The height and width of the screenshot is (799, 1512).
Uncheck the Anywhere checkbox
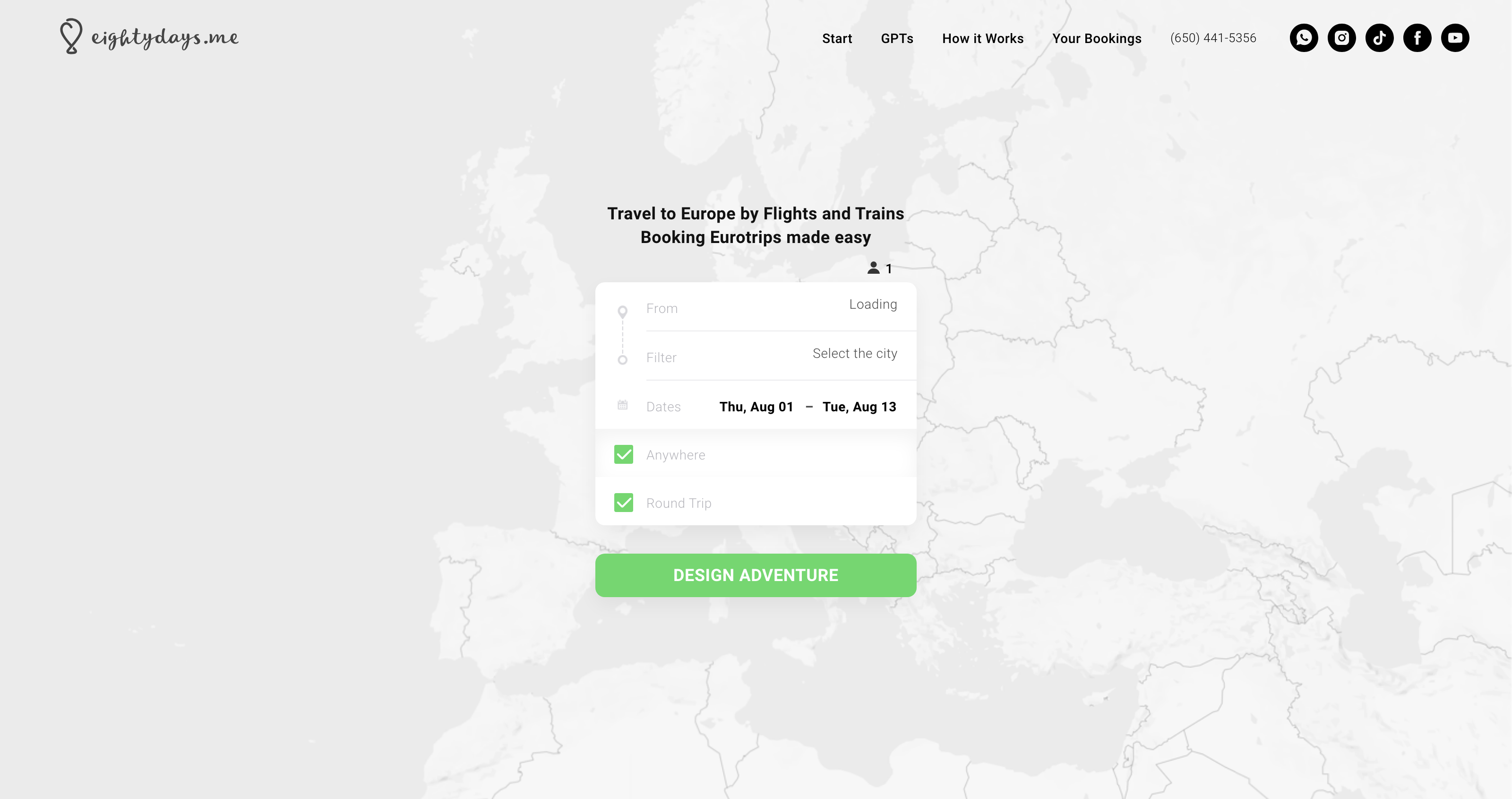(623, 454)
